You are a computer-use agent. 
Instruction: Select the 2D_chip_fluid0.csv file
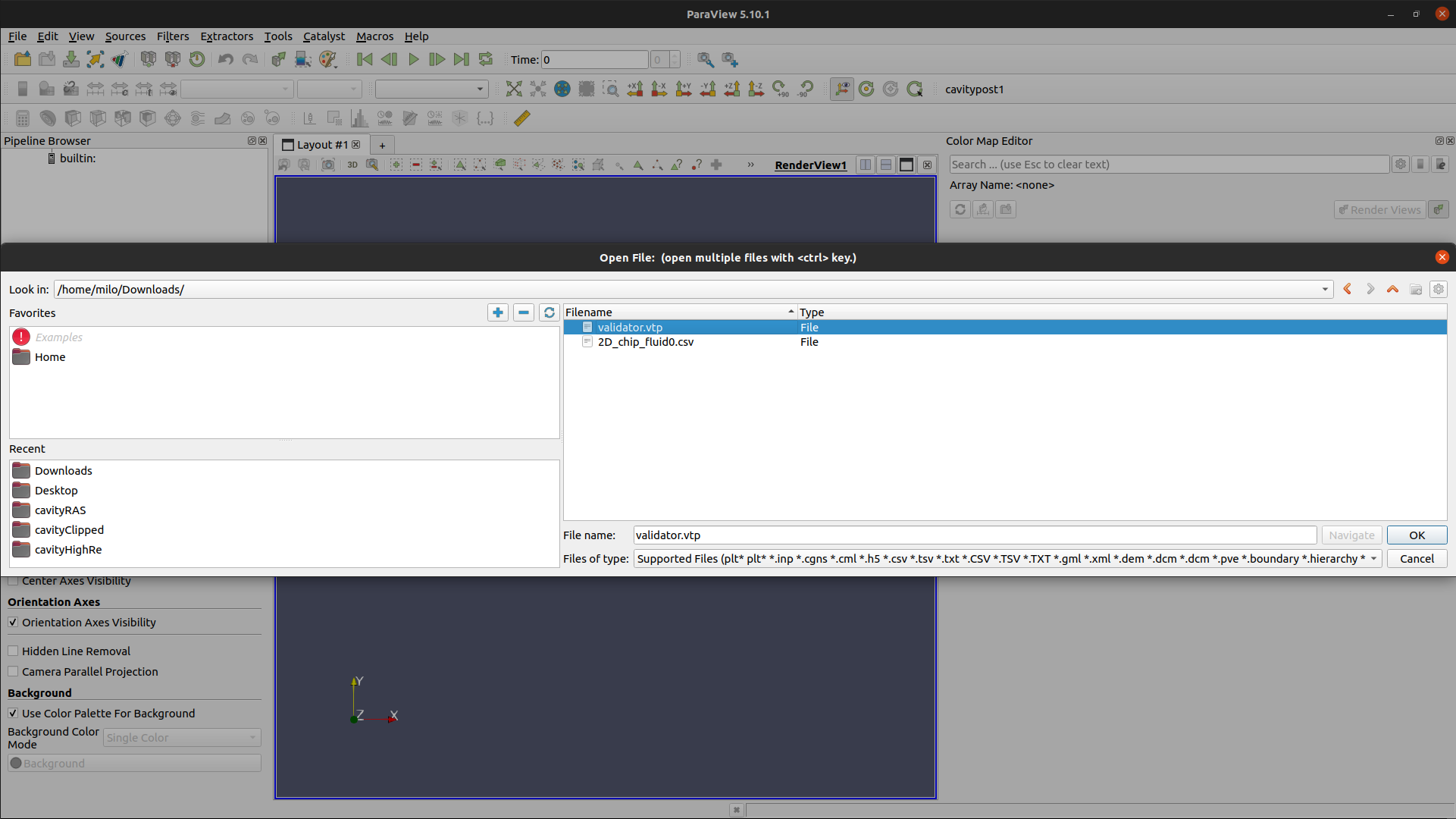tap(646, 342)
